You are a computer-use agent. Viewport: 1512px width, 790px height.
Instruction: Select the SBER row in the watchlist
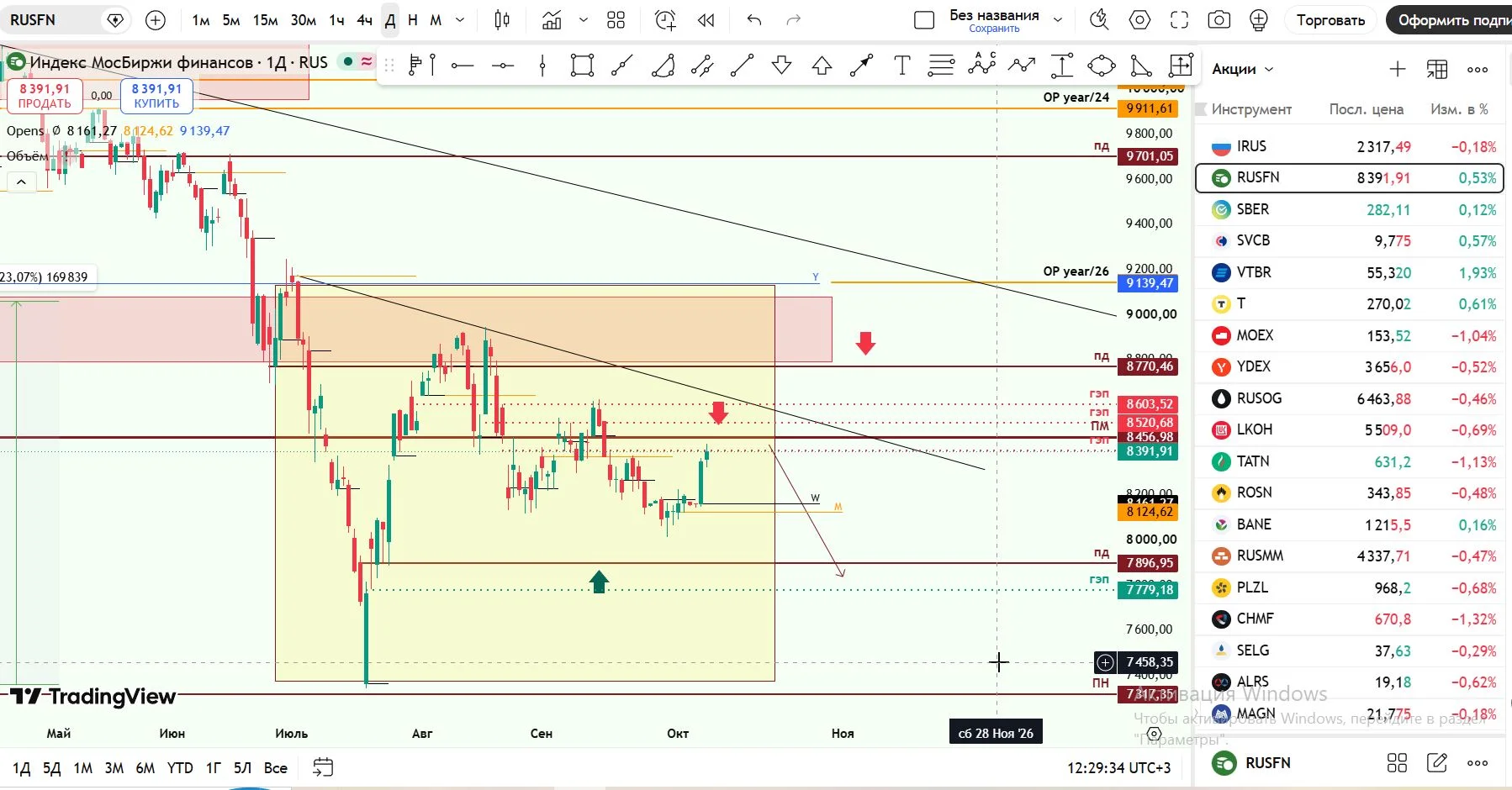1350,209
